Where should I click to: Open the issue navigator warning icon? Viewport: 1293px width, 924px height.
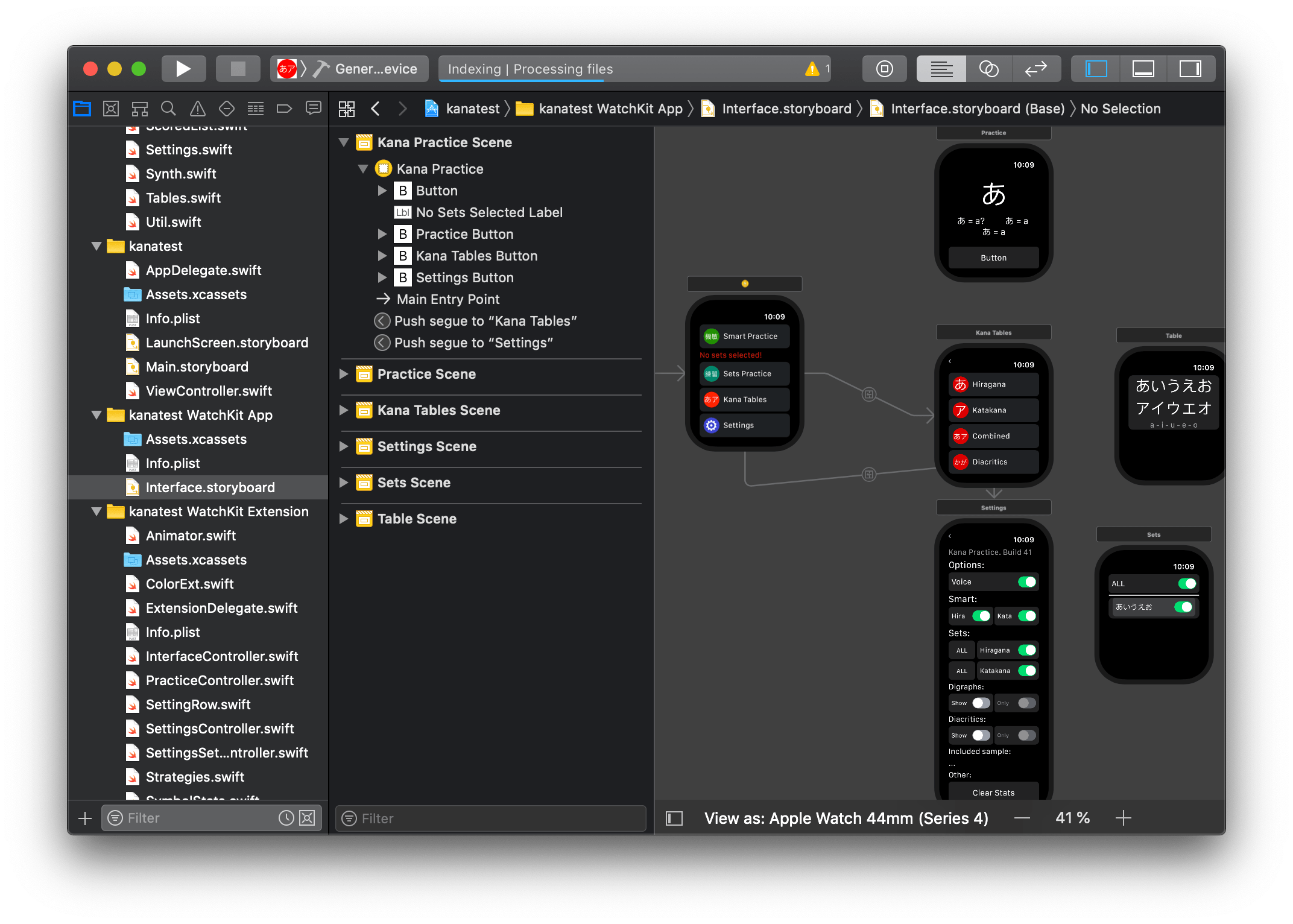197,109
